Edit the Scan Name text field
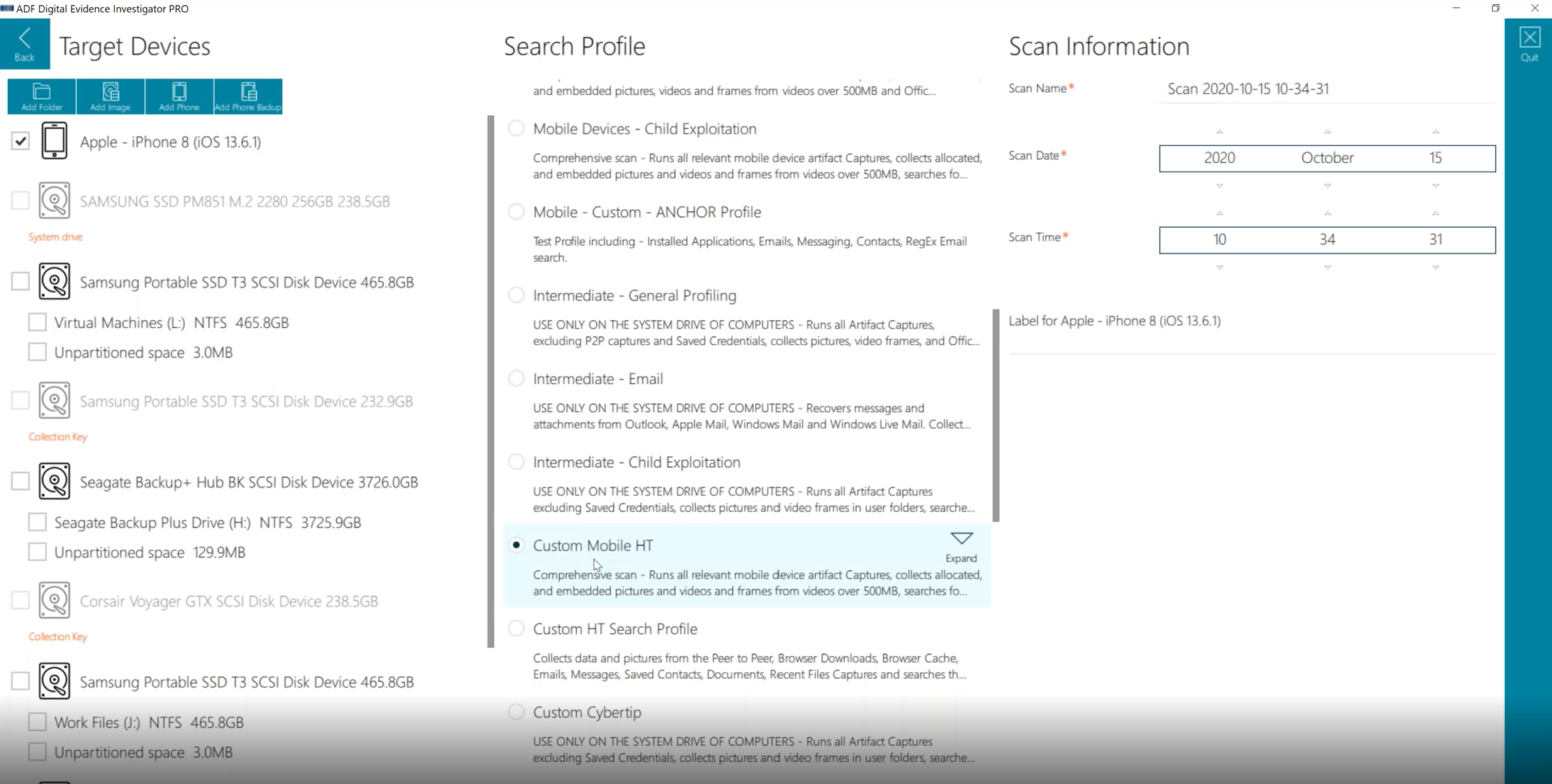1552x784 pixels. pyautogui.click(x=1327, y=89)
